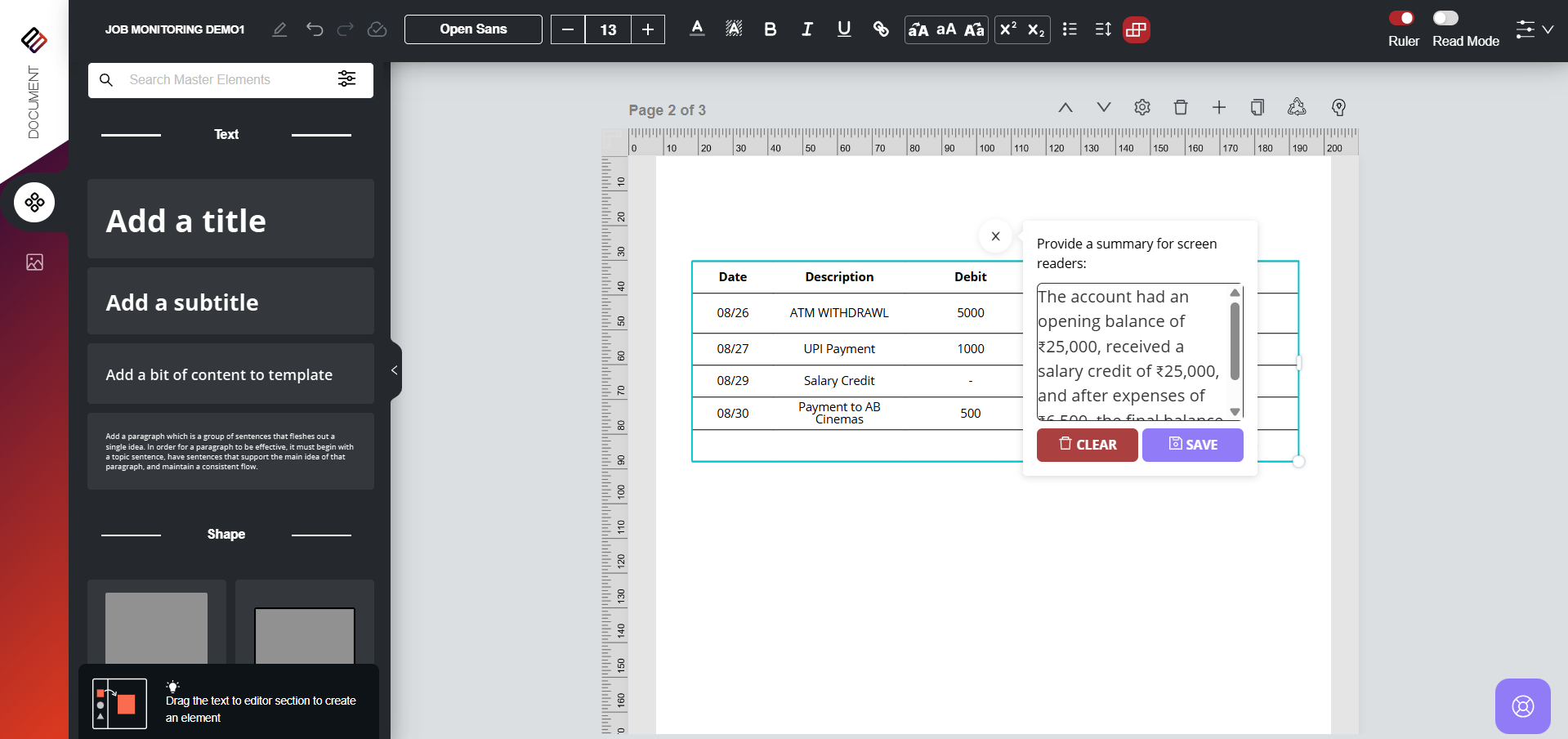
Task: Toggle bold text formatting
Action: (x=770, y=29)
